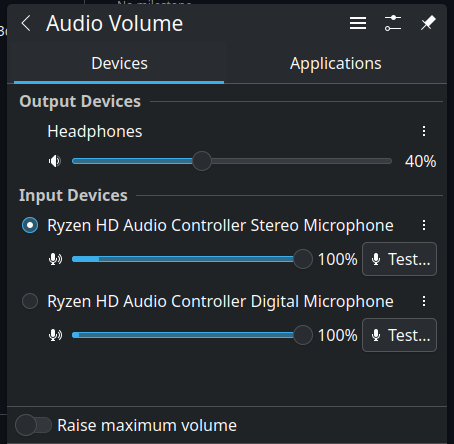The height and width of the screenshot is (444, 454).
Task: Switch to the Devices tab
Action: click(119, 63)
